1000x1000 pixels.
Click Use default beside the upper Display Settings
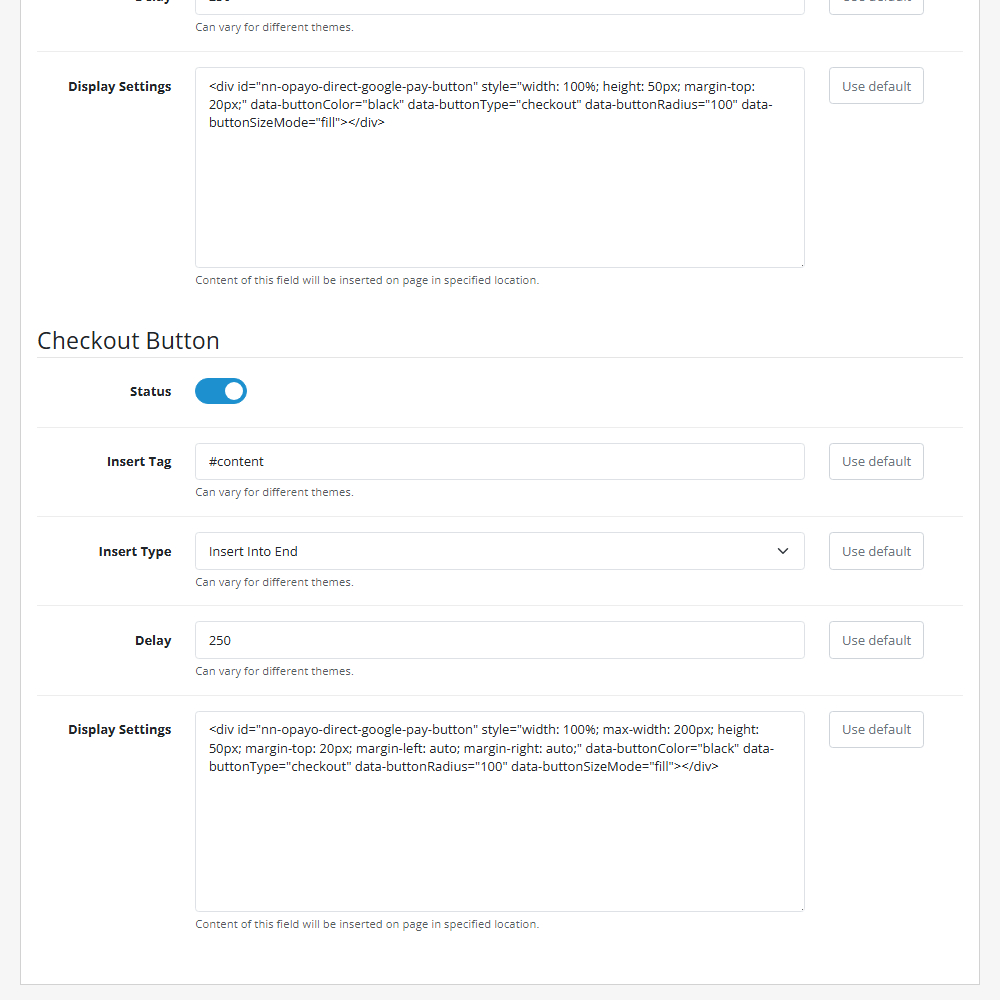click(x=876, y=86)
